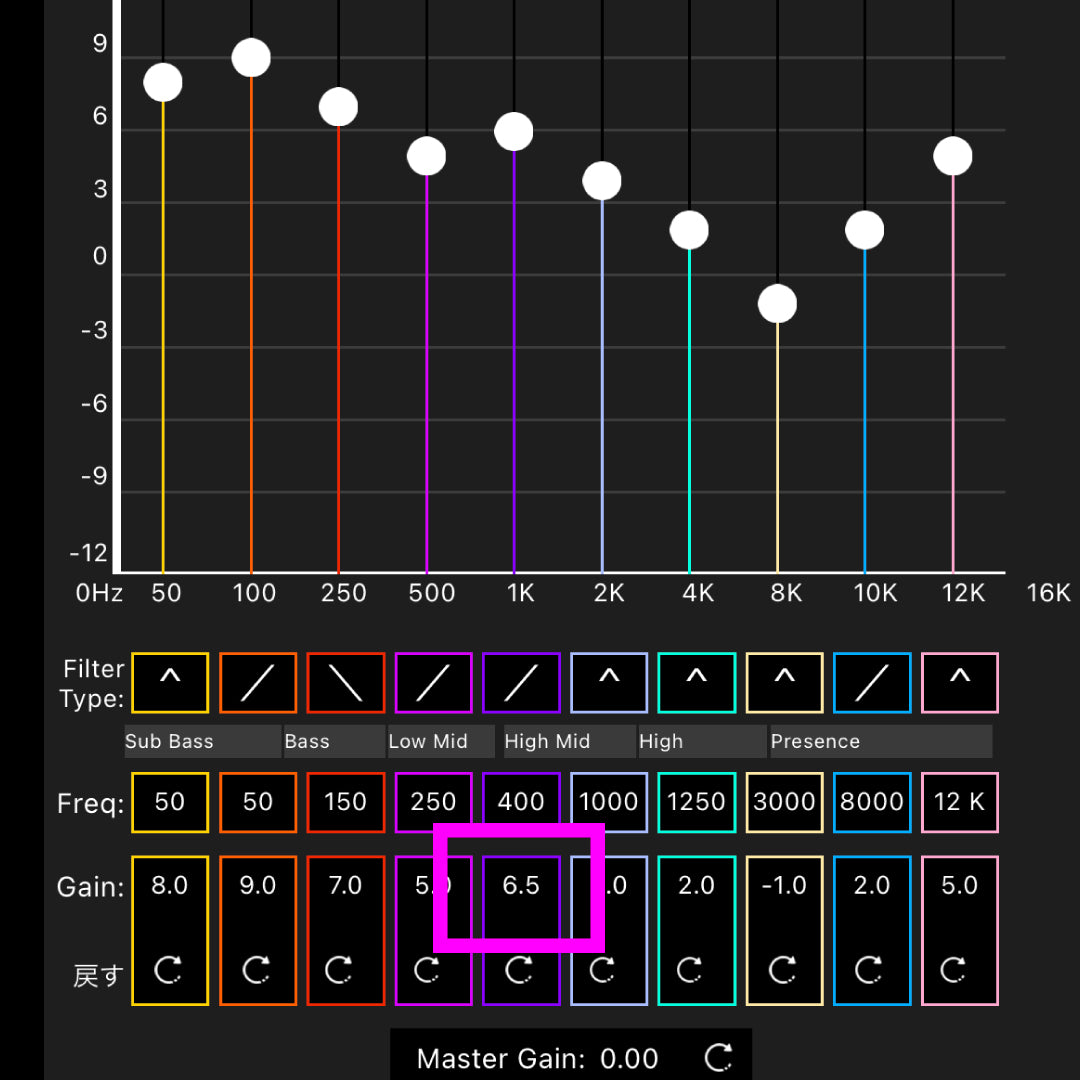This screenshot has width=1080, height=1080.
Task: Click the 6.5 gain value box
Action: coord(521,886)
